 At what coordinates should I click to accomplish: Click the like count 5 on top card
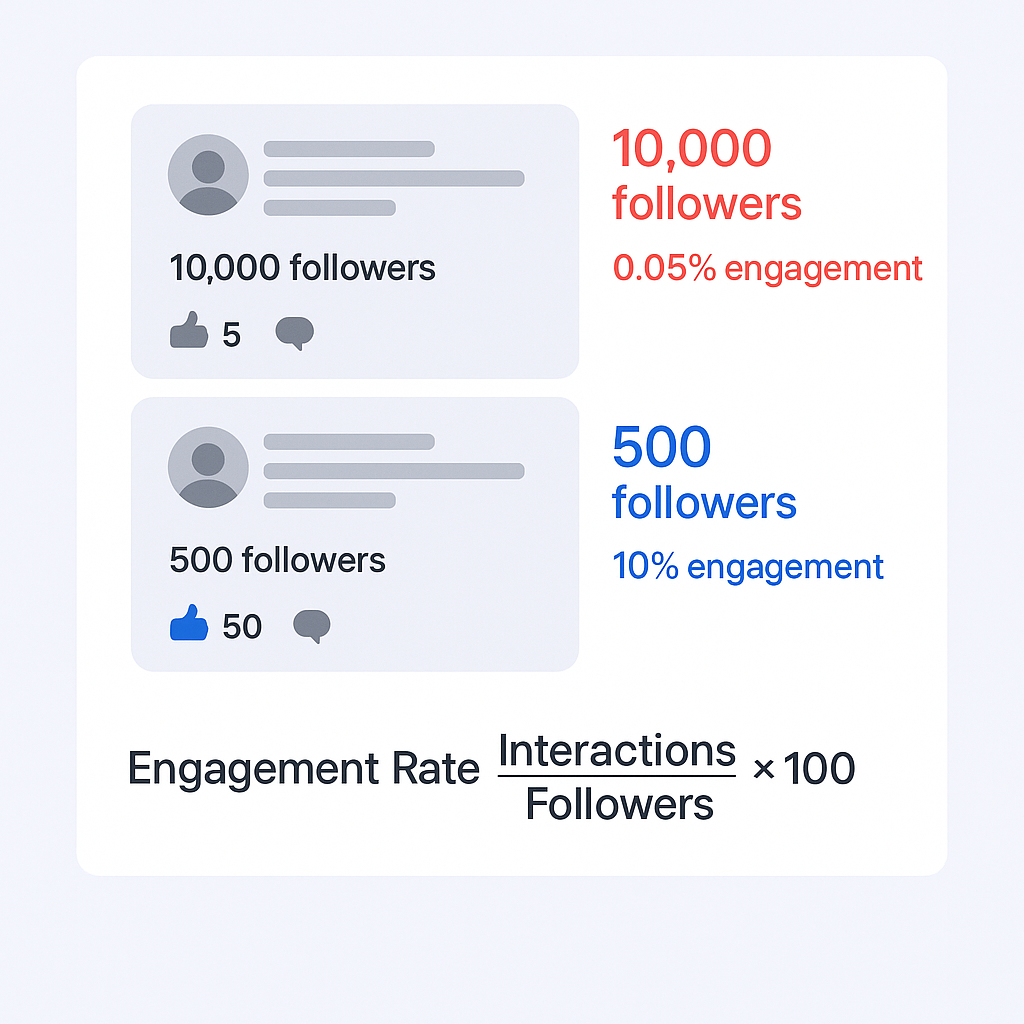click(232, 335)
